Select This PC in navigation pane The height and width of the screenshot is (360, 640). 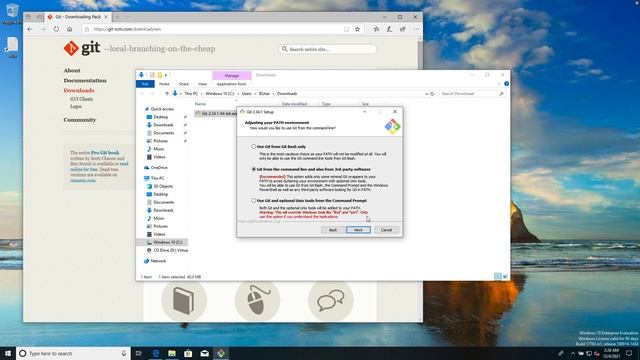(157, 178)
